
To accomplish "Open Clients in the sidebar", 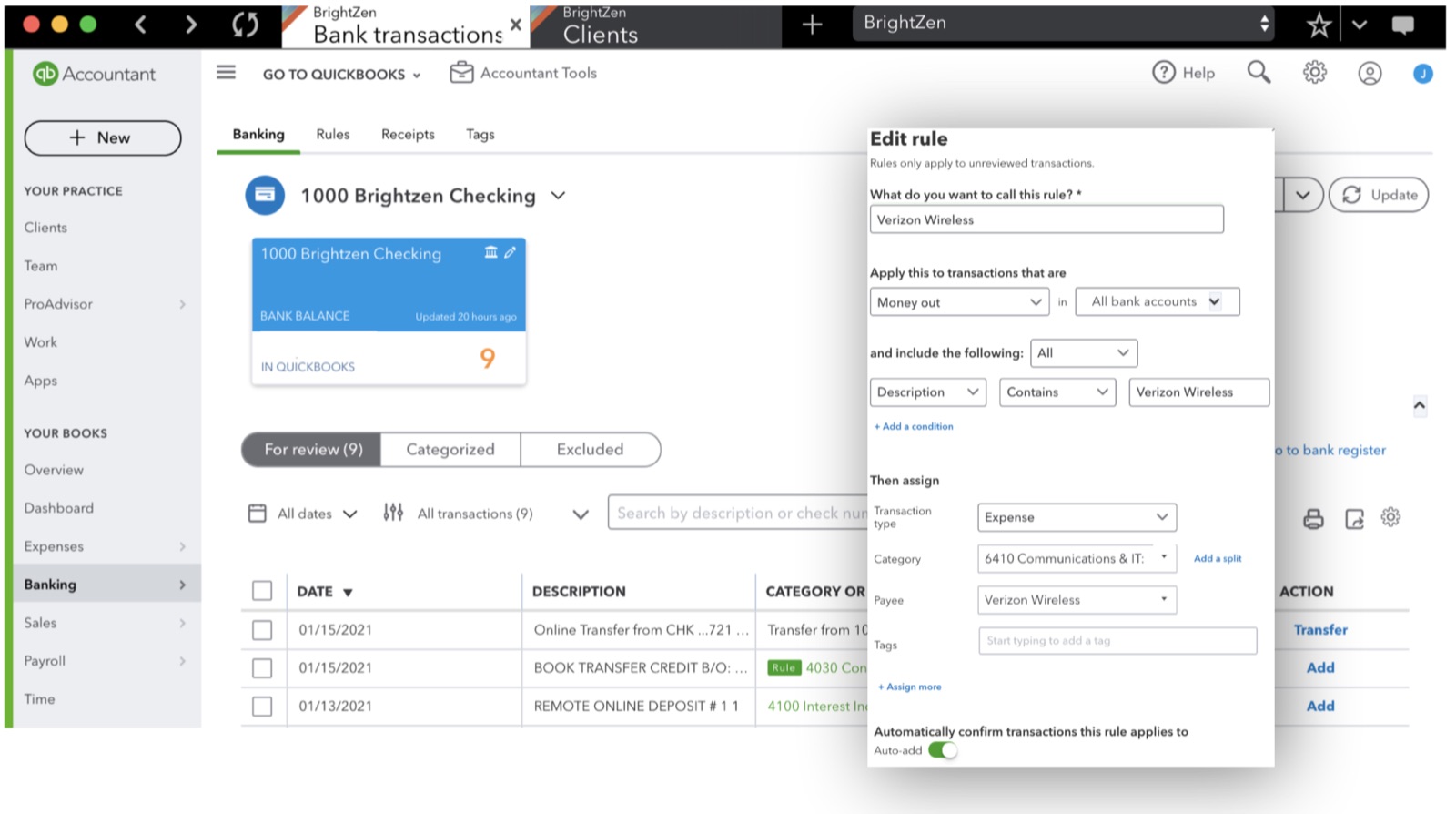I will click(45, 228).
